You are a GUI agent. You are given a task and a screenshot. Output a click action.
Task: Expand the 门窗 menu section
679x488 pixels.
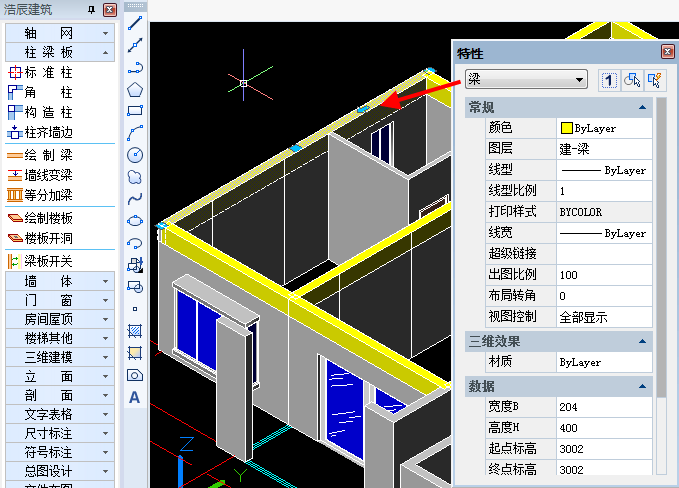pos(60,301)
